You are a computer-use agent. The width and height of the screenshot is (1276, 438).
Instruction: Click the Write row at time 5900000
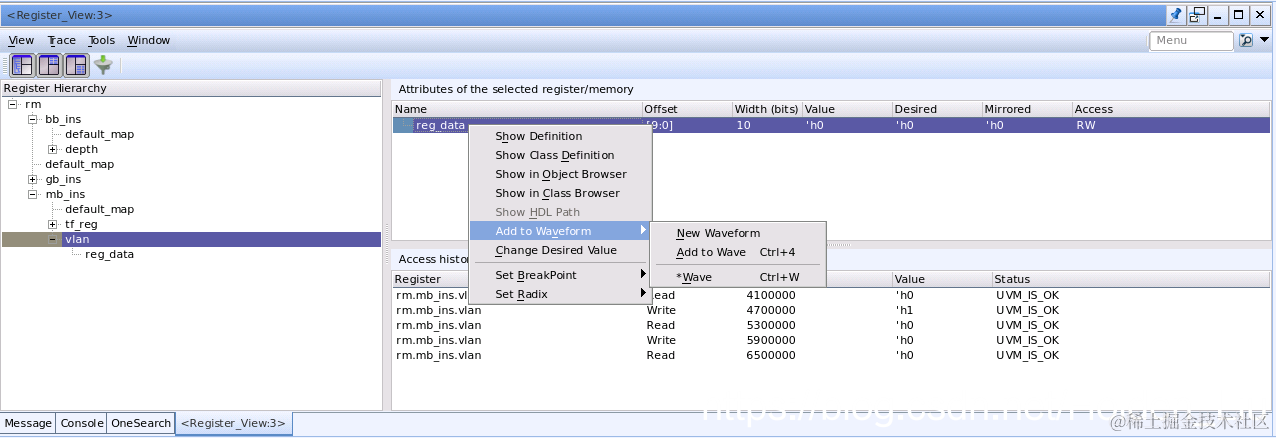831,340
